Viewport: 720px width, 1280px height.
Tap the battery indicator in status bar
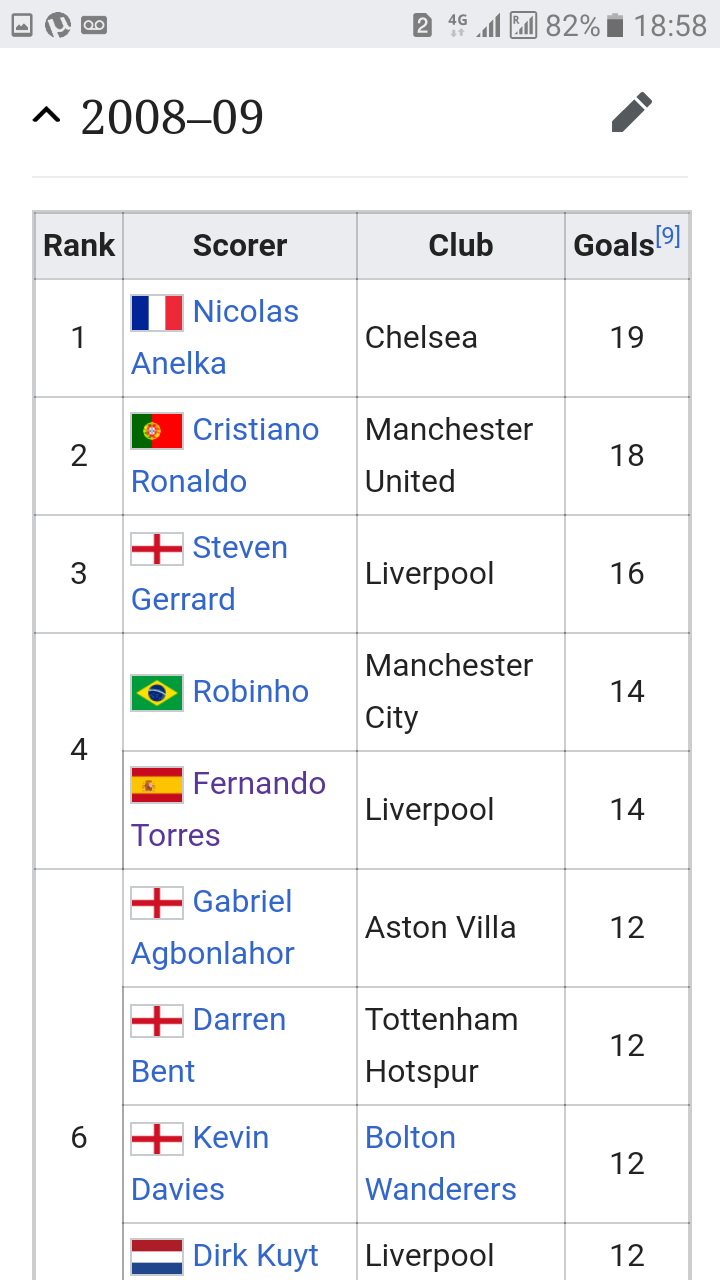(x=615, y=25)
